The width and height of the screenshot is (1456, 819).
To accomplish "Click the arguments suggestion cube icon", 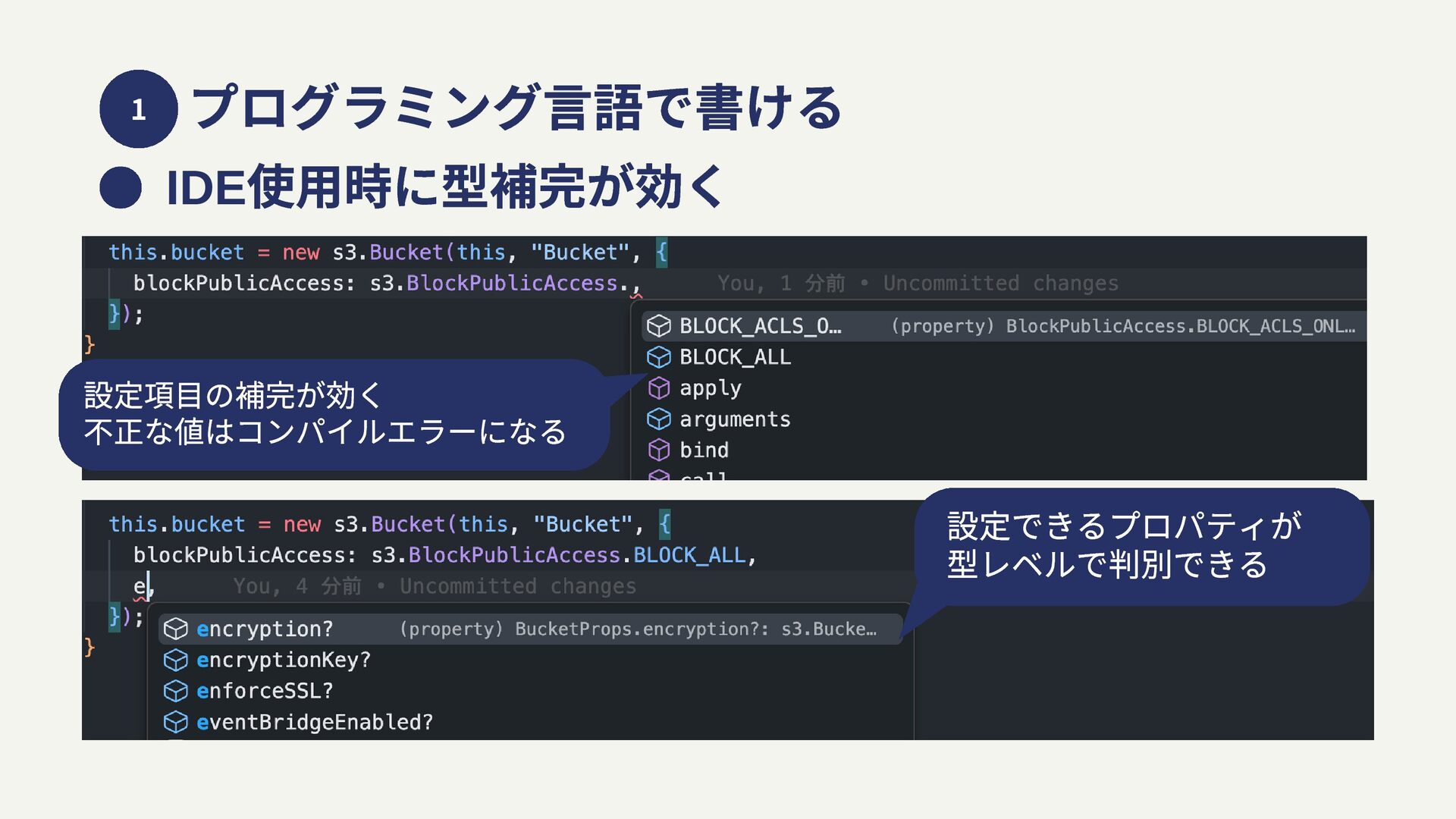I will click(x=658, y=419).
